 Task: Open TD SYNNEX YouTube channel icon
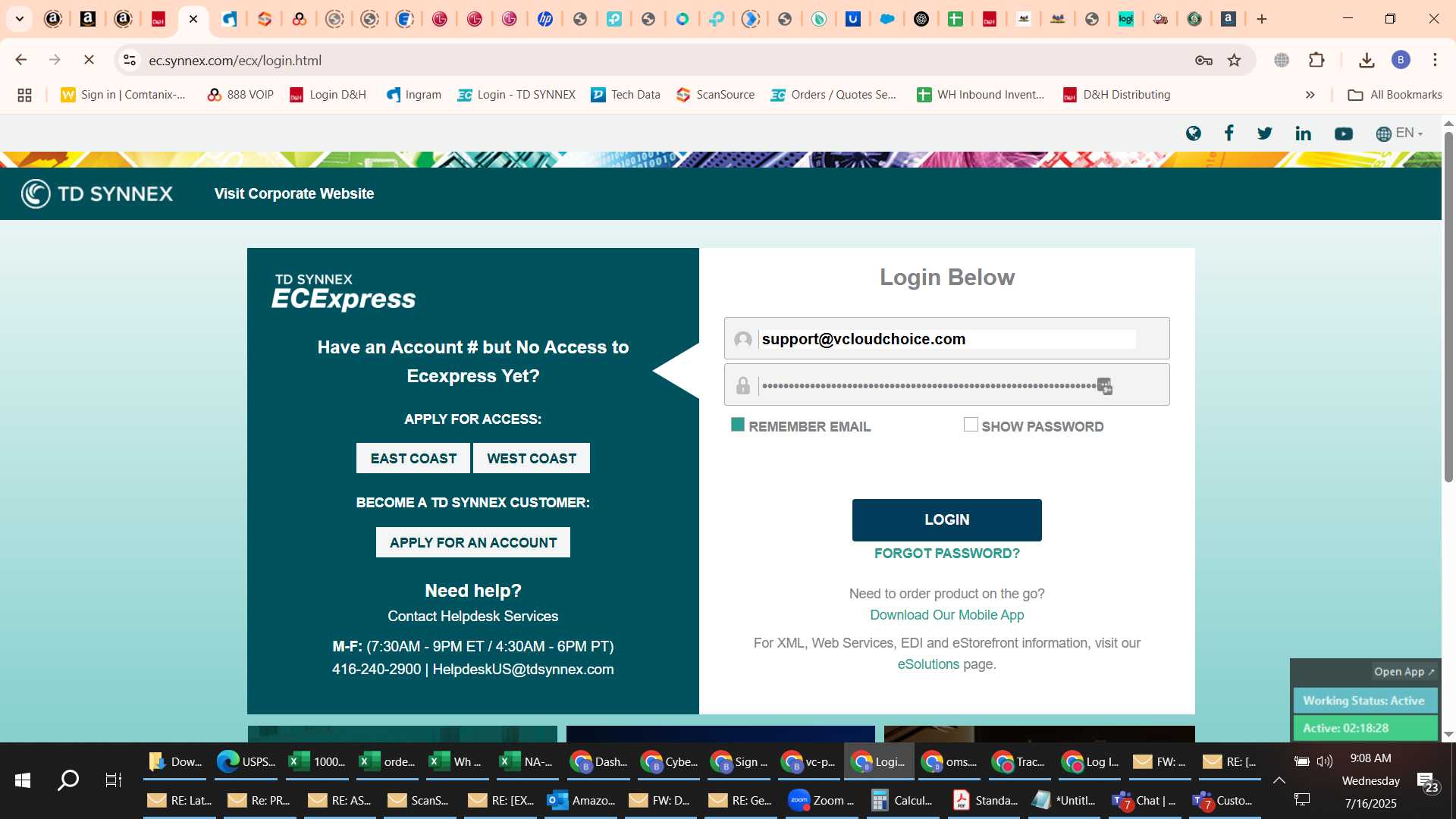[1343, 133]
